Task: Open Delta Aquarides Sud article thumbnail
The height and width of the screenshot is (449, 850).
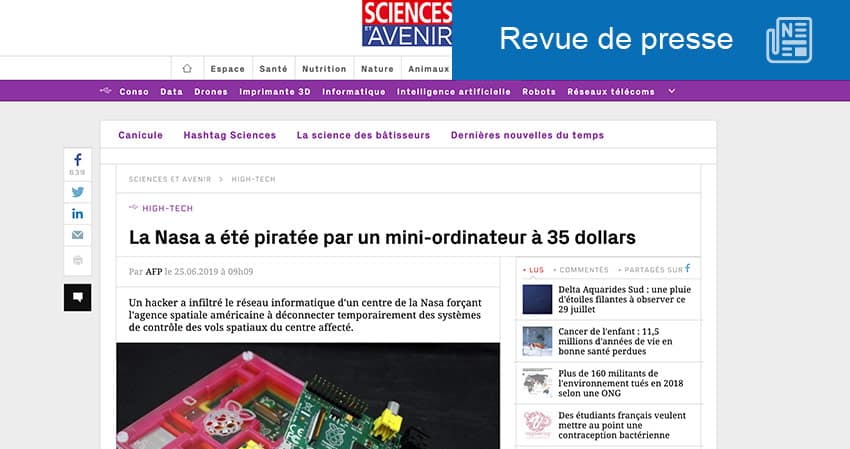Action: tap(537, 299)
